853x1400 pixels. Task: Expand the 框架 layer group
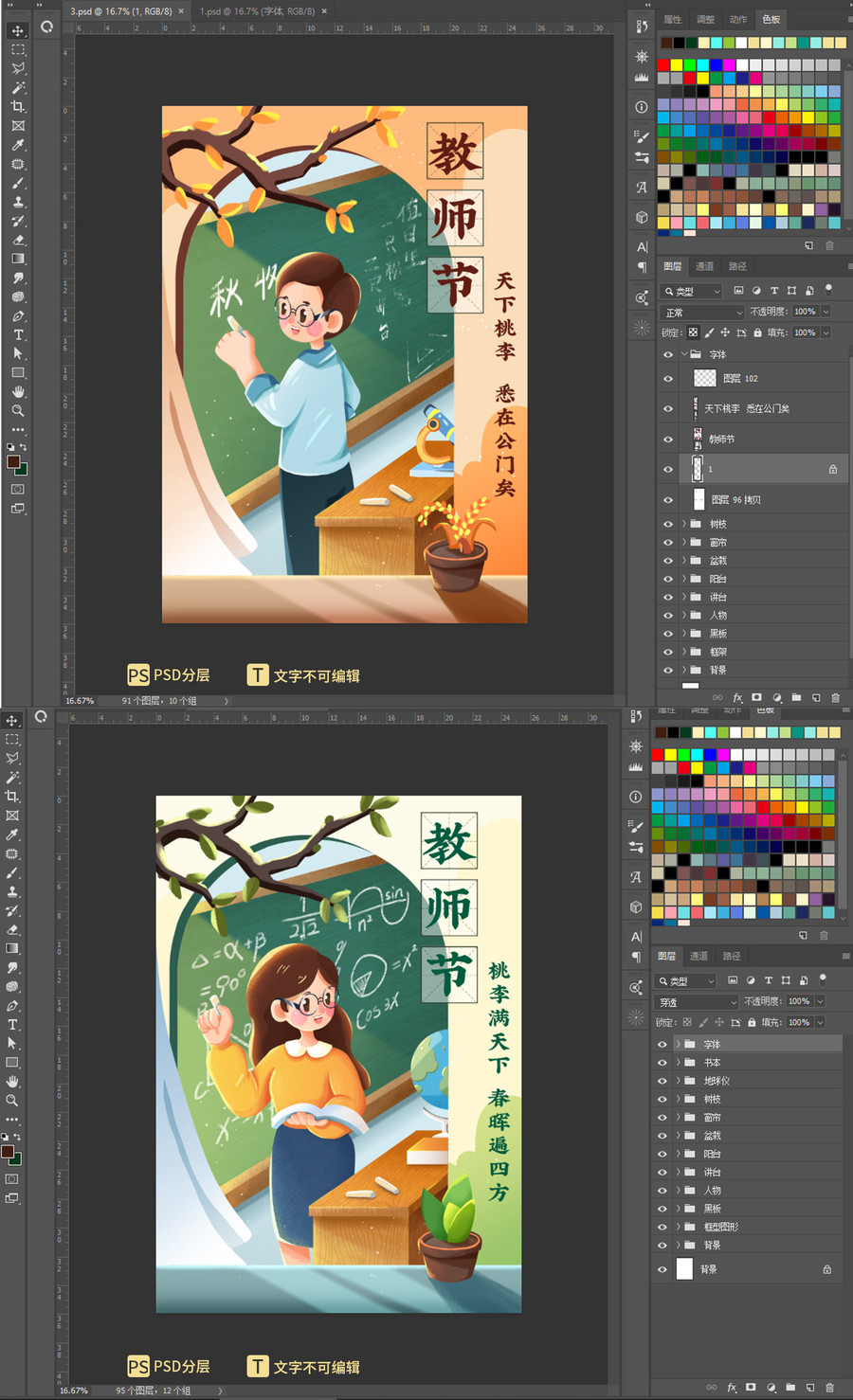684,652
